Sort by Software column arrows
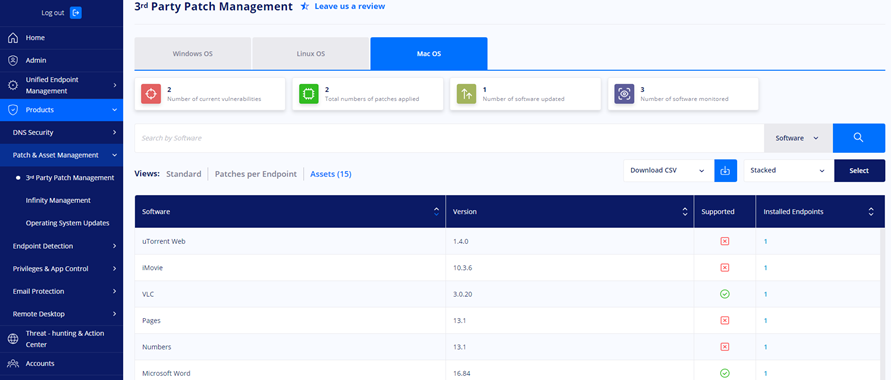891x380 pixels. coord(436,212)
